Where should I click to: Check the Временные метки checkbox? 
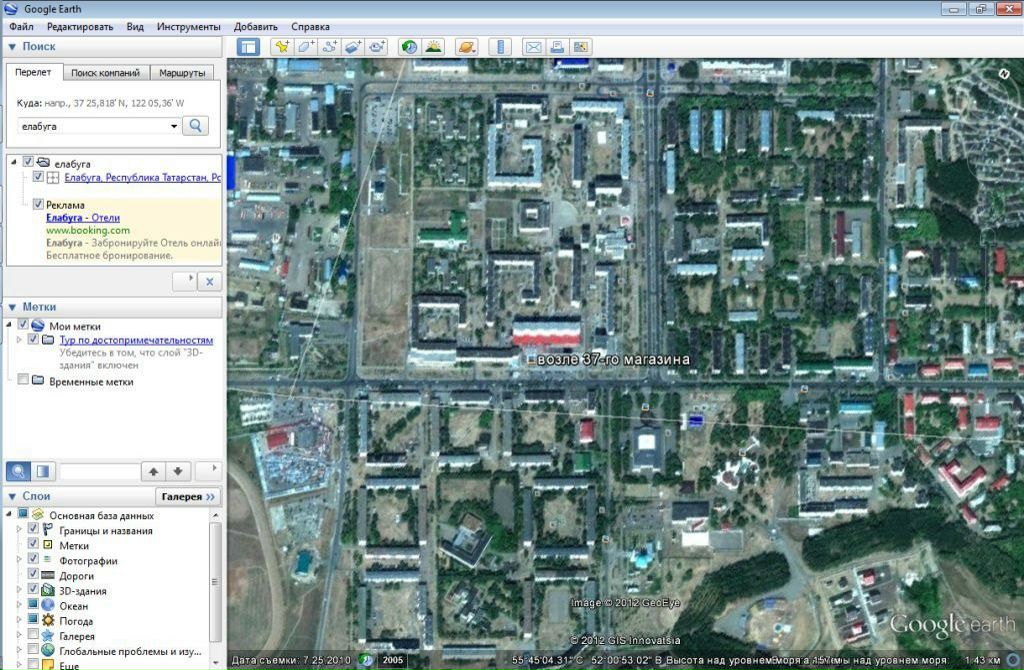(23, 381)
